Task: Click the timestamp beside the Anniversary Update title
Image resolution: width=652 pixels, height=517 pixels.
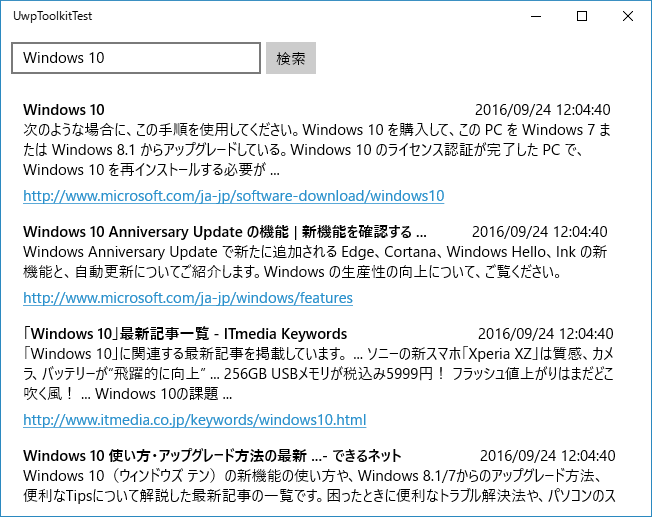Action: click(540, 232)
